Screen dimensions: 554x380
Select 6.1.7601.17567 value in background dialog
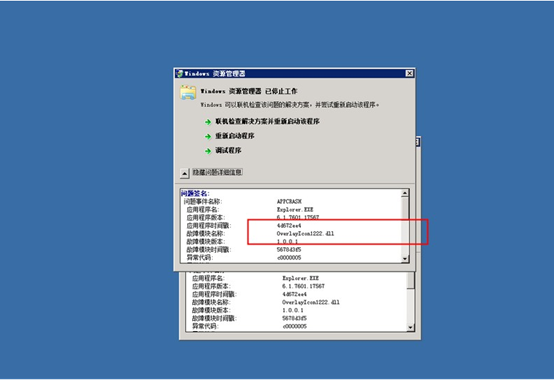pyautogui.click(x=303, y=286)
